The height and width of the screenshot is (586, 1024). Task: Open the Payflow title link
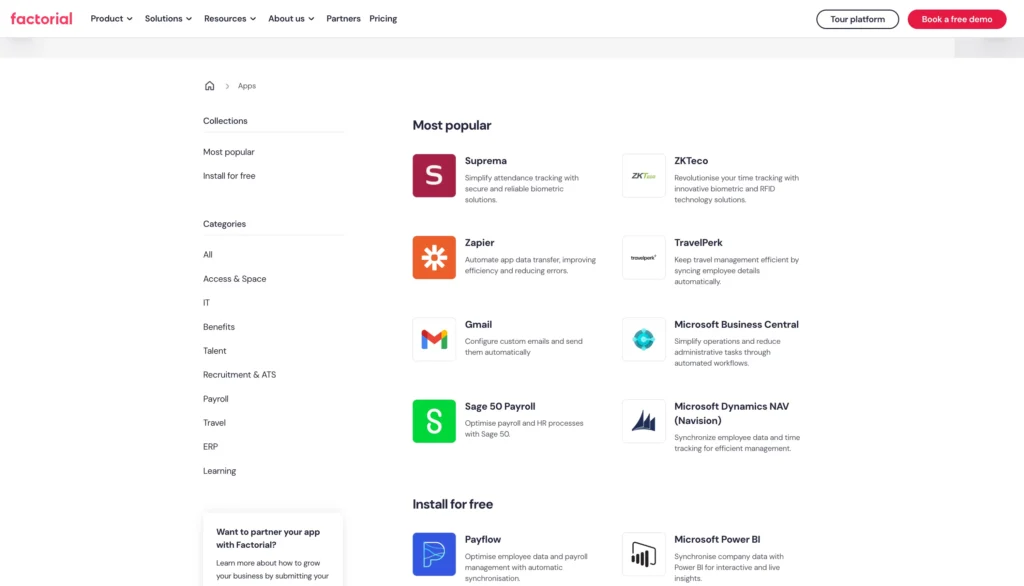coord(483,540)
